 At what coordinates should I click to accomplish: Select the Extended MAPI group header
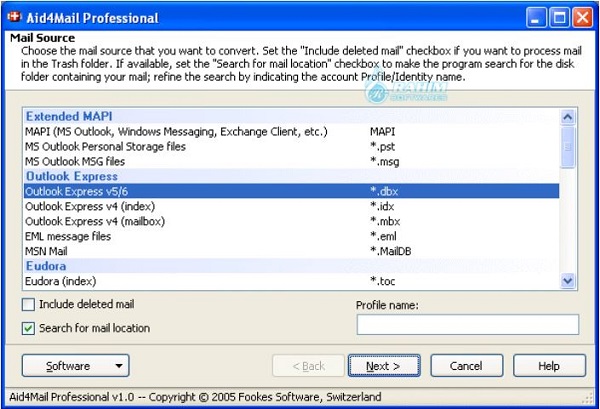(x=292, y=116)
